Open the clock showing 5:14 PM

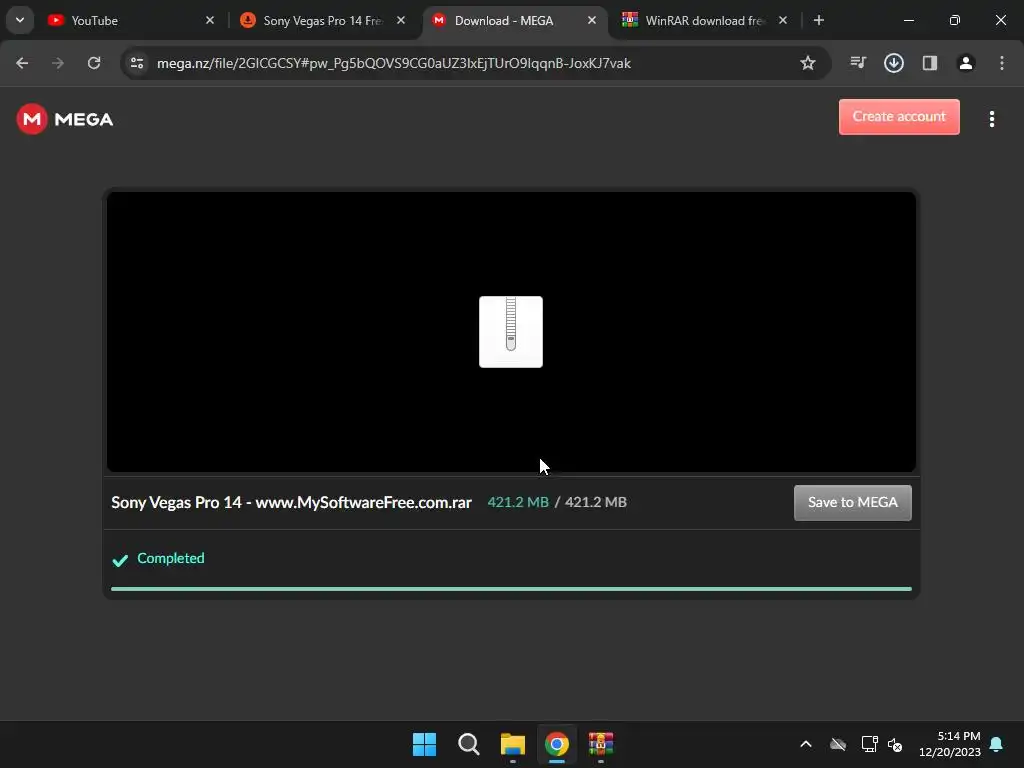(x=950, y=744)
